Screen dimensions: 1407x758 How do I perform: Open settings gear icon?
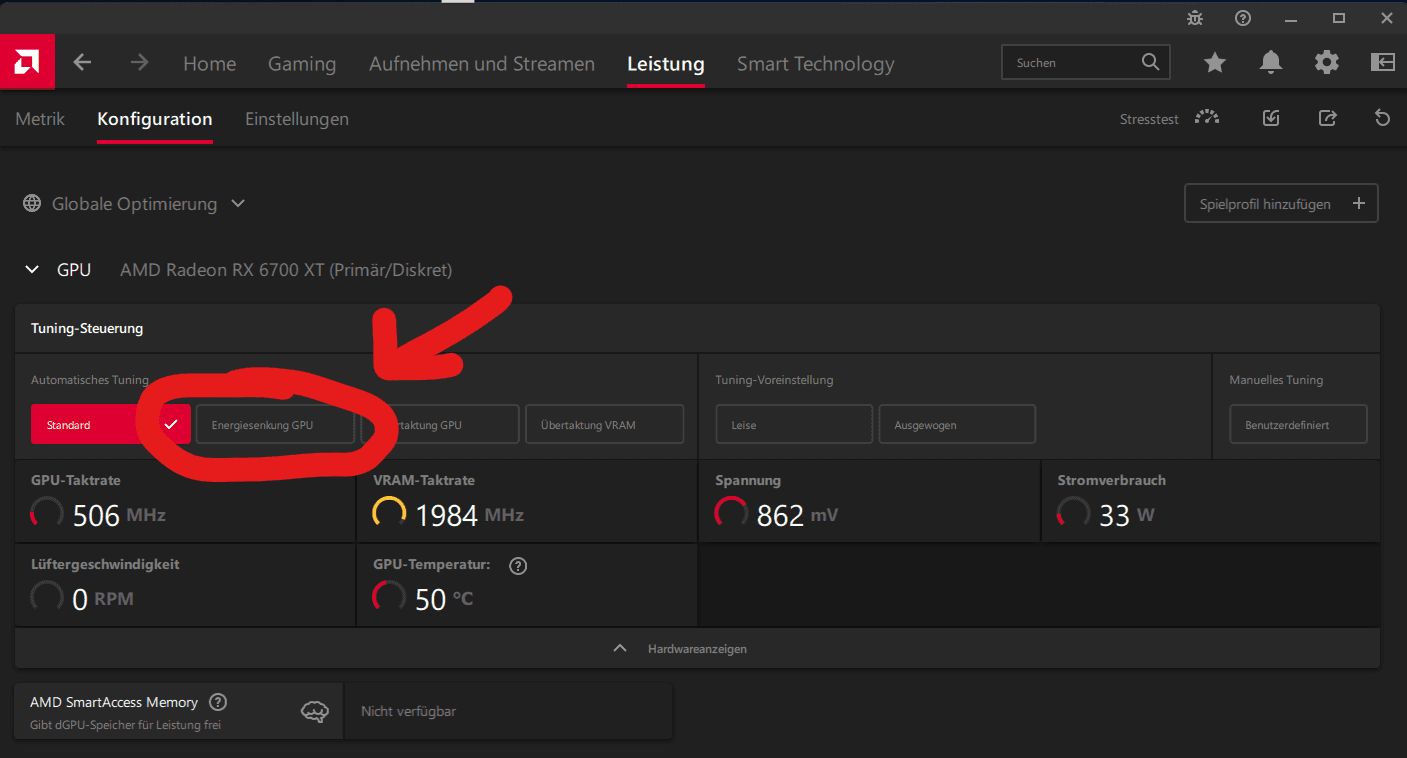pos(1327,63)
